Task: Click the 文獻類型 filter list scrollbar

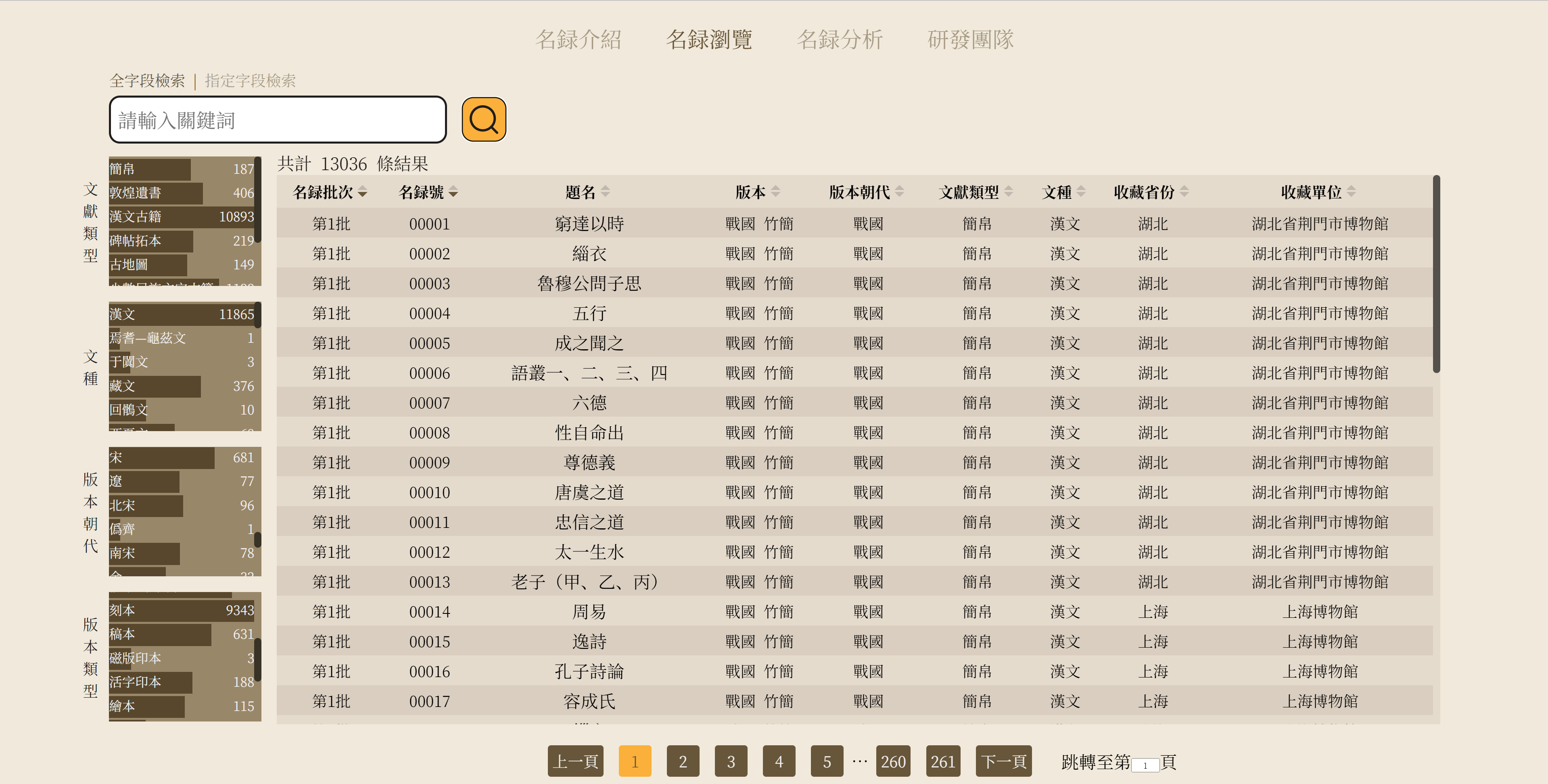Action: [x=258, y=200]
